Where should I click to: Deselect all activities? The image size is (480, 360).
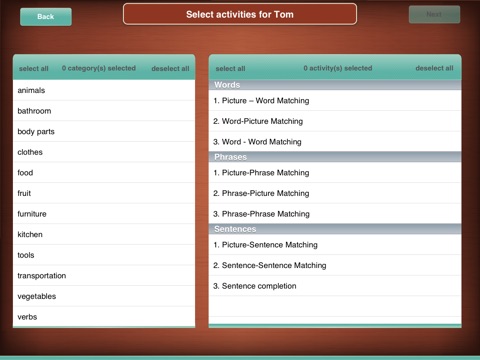[x=434, y=68]
